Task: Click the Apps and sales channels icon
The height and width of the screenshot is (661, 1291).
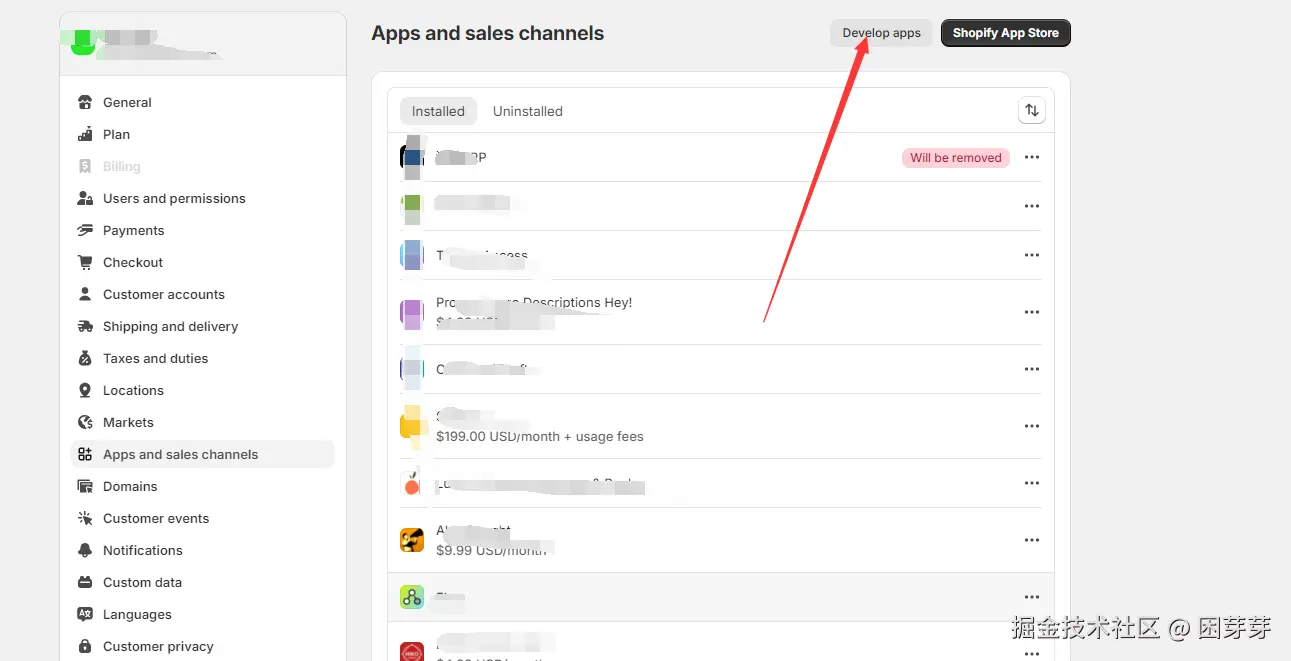Action: (x=85, y=454)
